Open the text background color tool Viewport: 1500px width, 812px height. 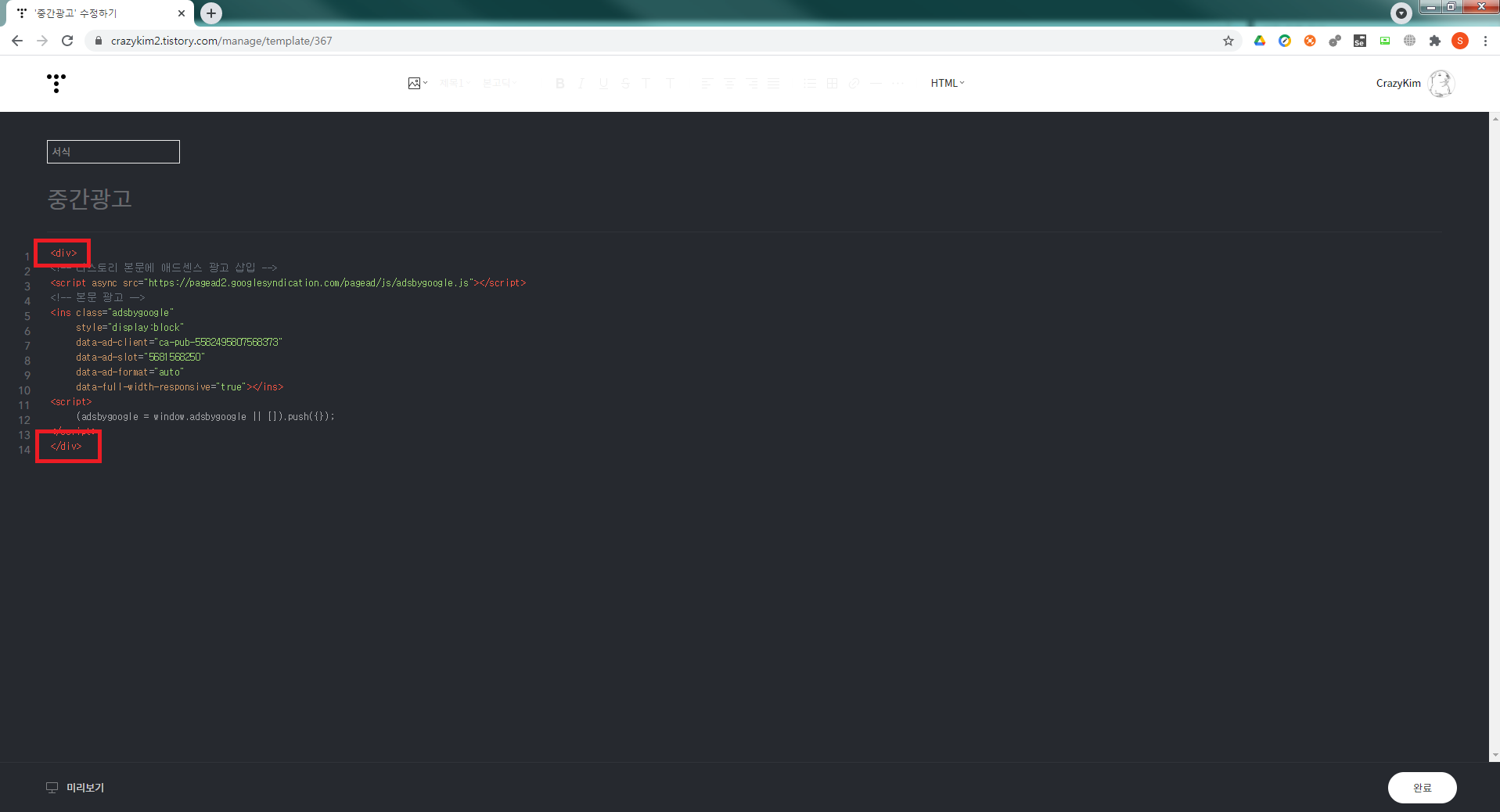(670, 83)
